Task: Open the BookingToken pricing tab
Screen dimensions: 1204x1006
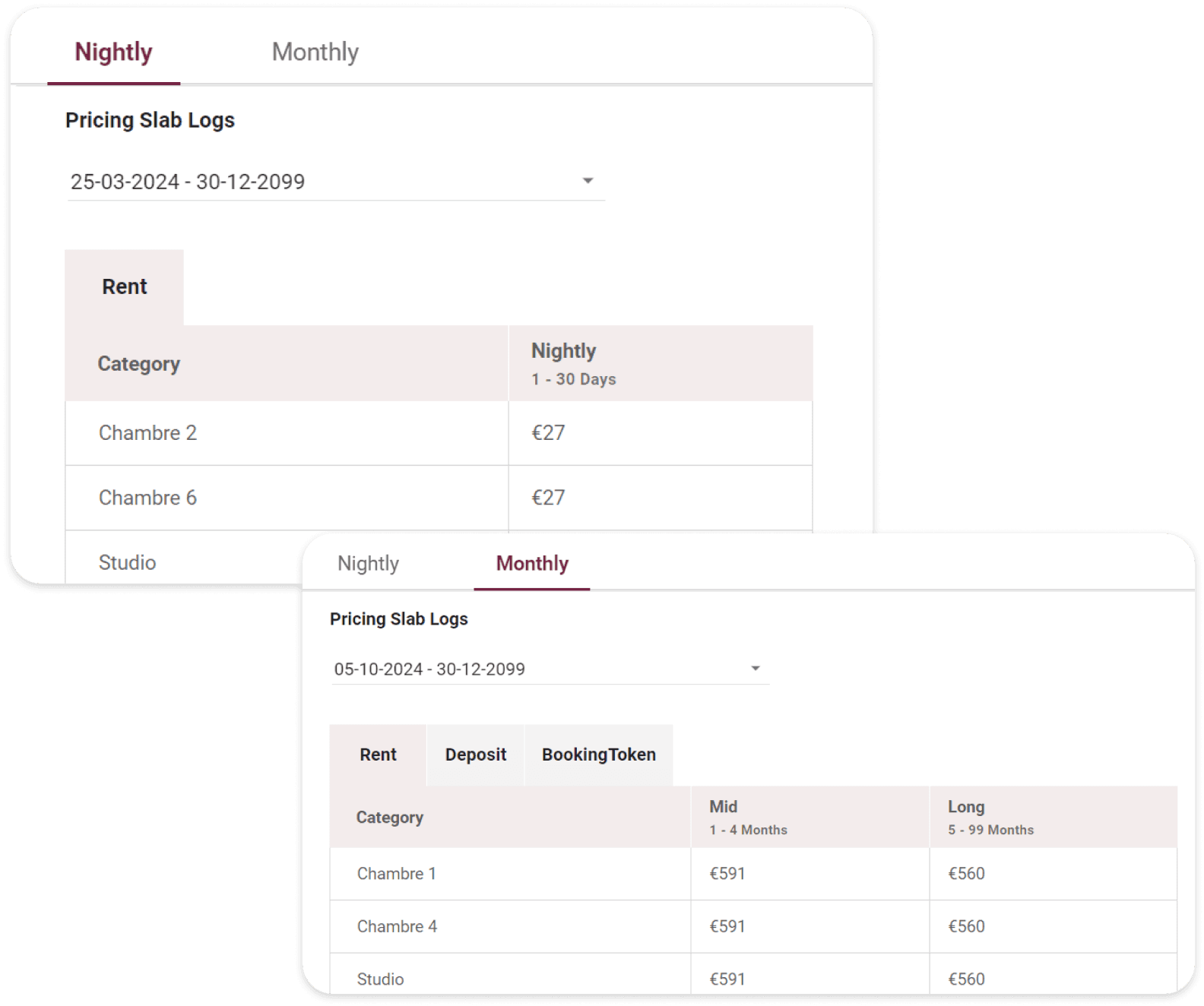Action: click(x=598, y=754)
